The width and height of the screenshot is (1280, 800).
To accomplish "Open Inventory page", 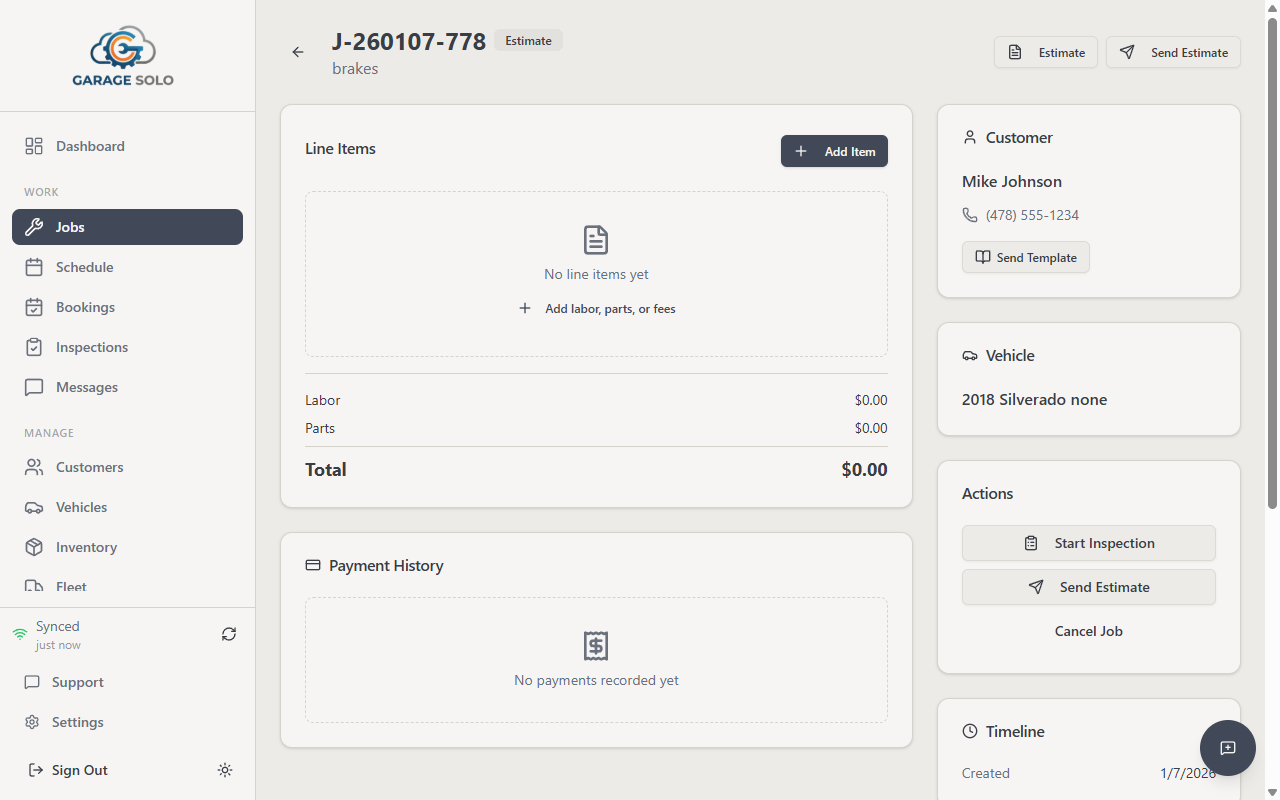I will click(127, 547).
